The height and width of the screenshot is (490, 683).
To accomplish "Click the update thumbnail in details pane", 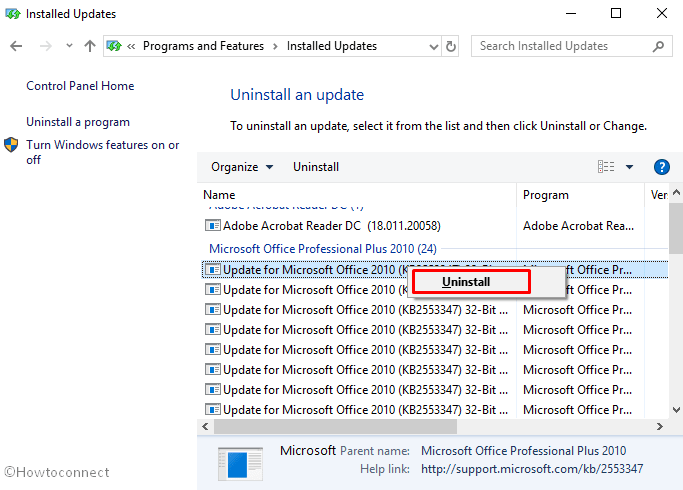I will (240, 464).
